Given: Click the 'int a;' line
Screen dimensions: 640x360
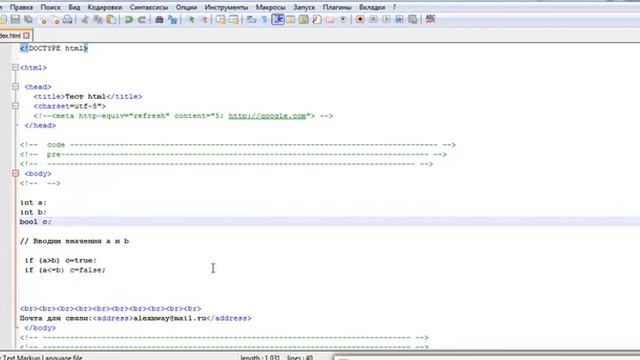Looking at the screenshot, I should 33,202.
